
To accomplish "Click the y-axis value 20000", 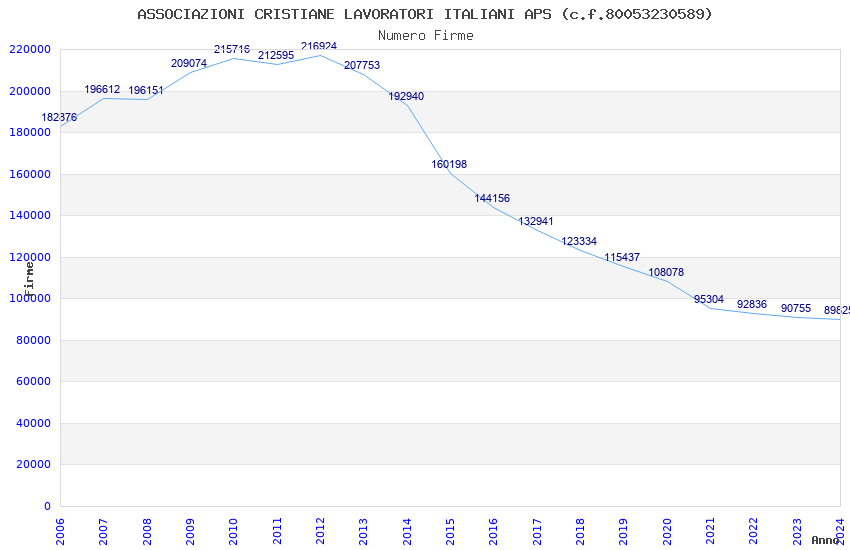I will (34, 465).
